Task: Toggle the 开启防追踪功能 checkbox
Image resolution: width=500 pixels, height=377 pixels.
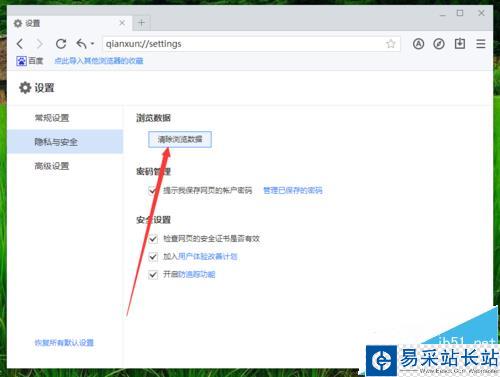Action: click(x=153, y=275)
